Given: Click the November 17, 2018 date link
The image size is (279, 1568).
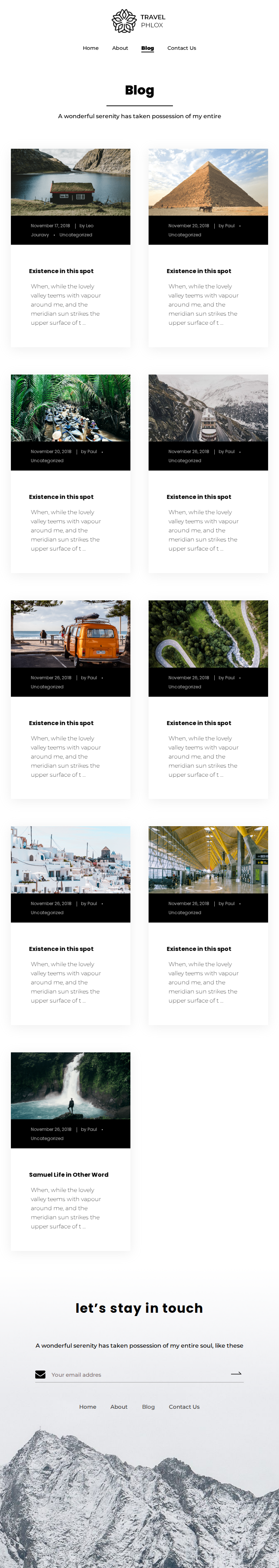Looking at the screenshot, I should [x=50, y=226].
